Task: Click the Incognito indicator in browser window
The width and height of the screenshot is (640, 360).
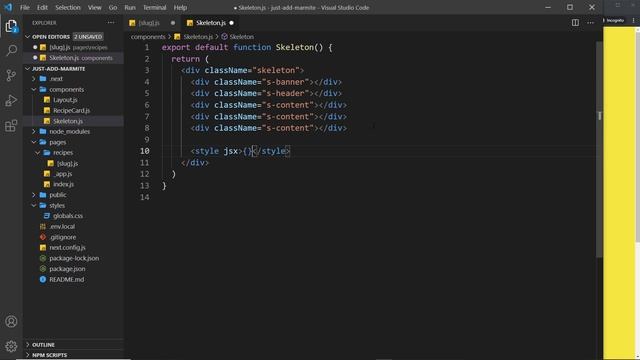Action: [614, 20]
